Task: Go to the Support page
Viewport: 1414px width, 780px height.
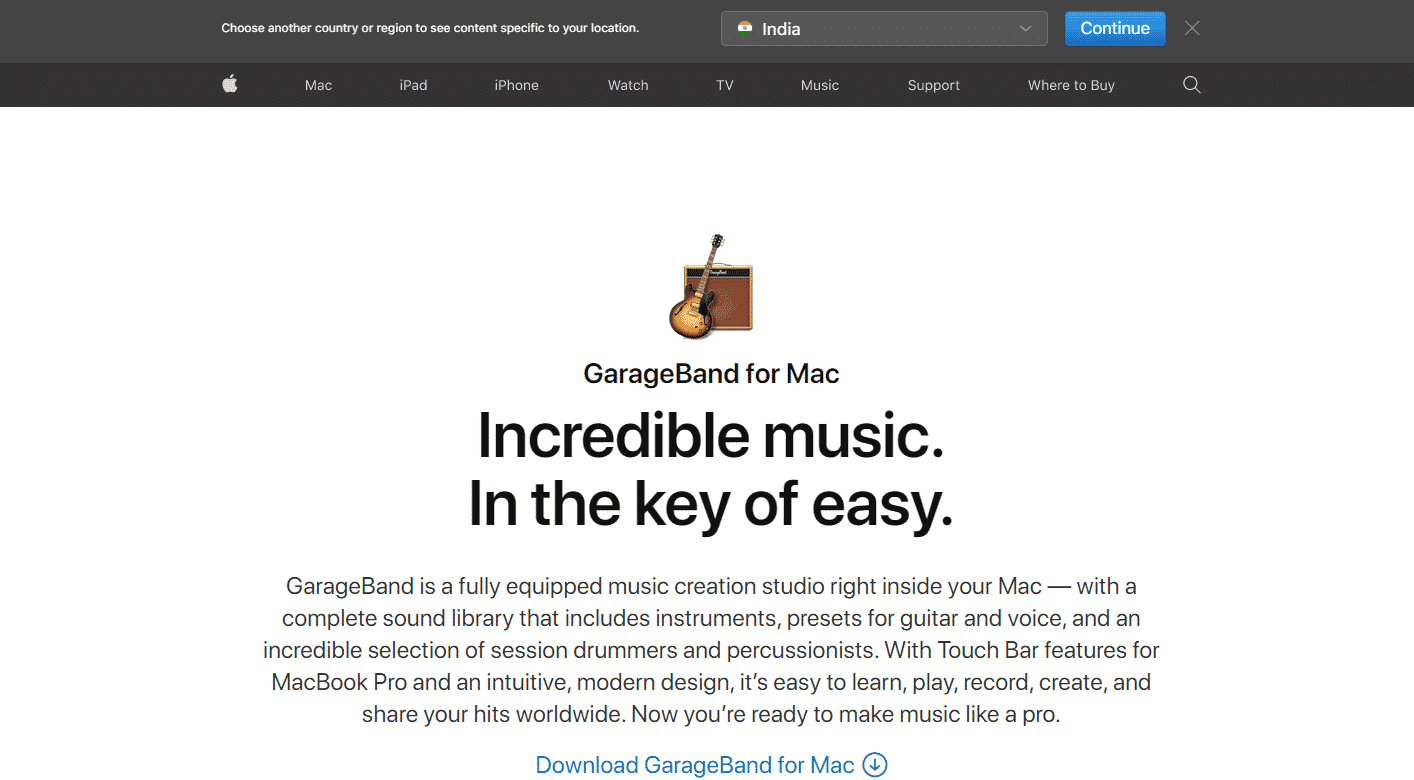Action: click(934, 85)
